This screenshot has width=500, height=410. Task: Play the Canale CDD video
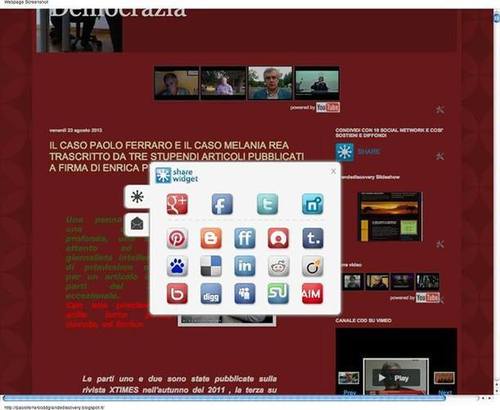click(396, 378)
